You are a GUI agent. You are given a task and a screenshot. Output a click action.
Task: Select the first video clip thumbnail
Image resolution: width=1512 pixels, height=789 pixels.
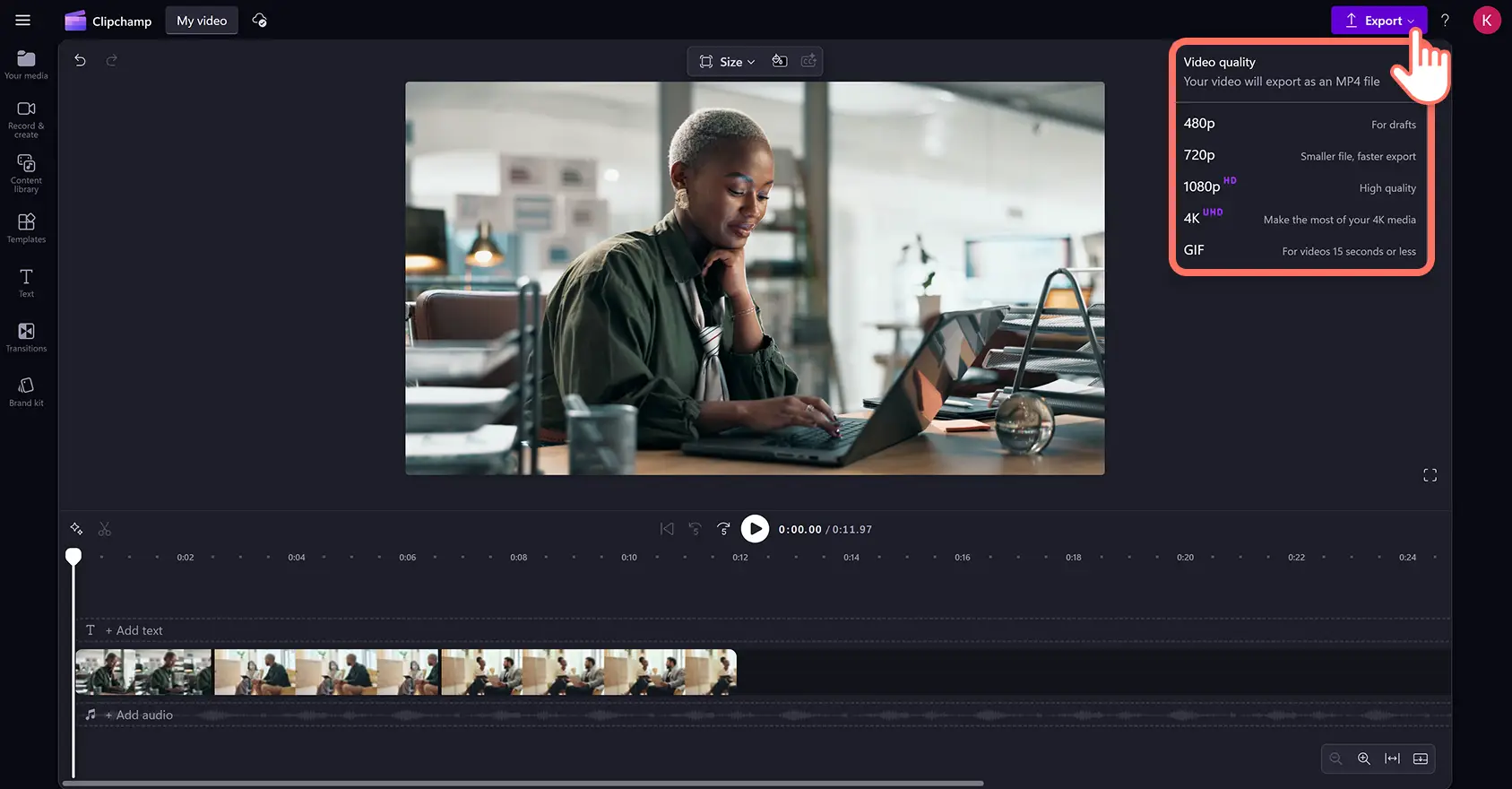click(143, 672)
